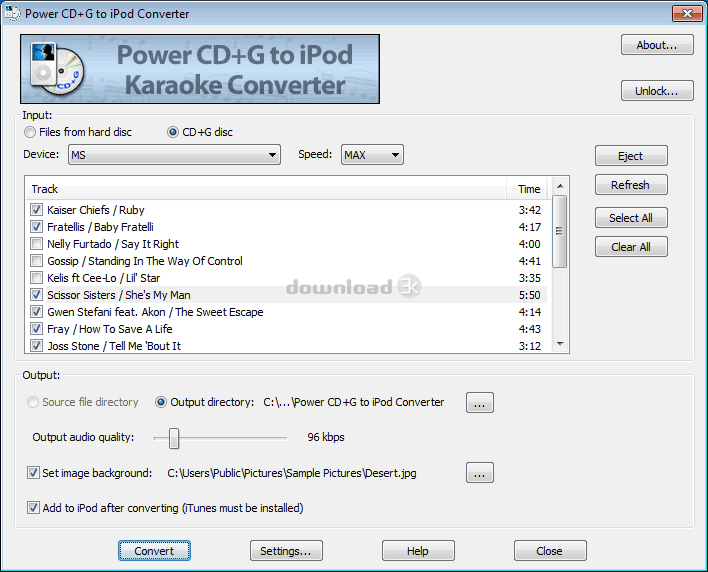The height and width of the screenshot is (572, 708).
Task: Open the Device dropdown
Action: 174,155
